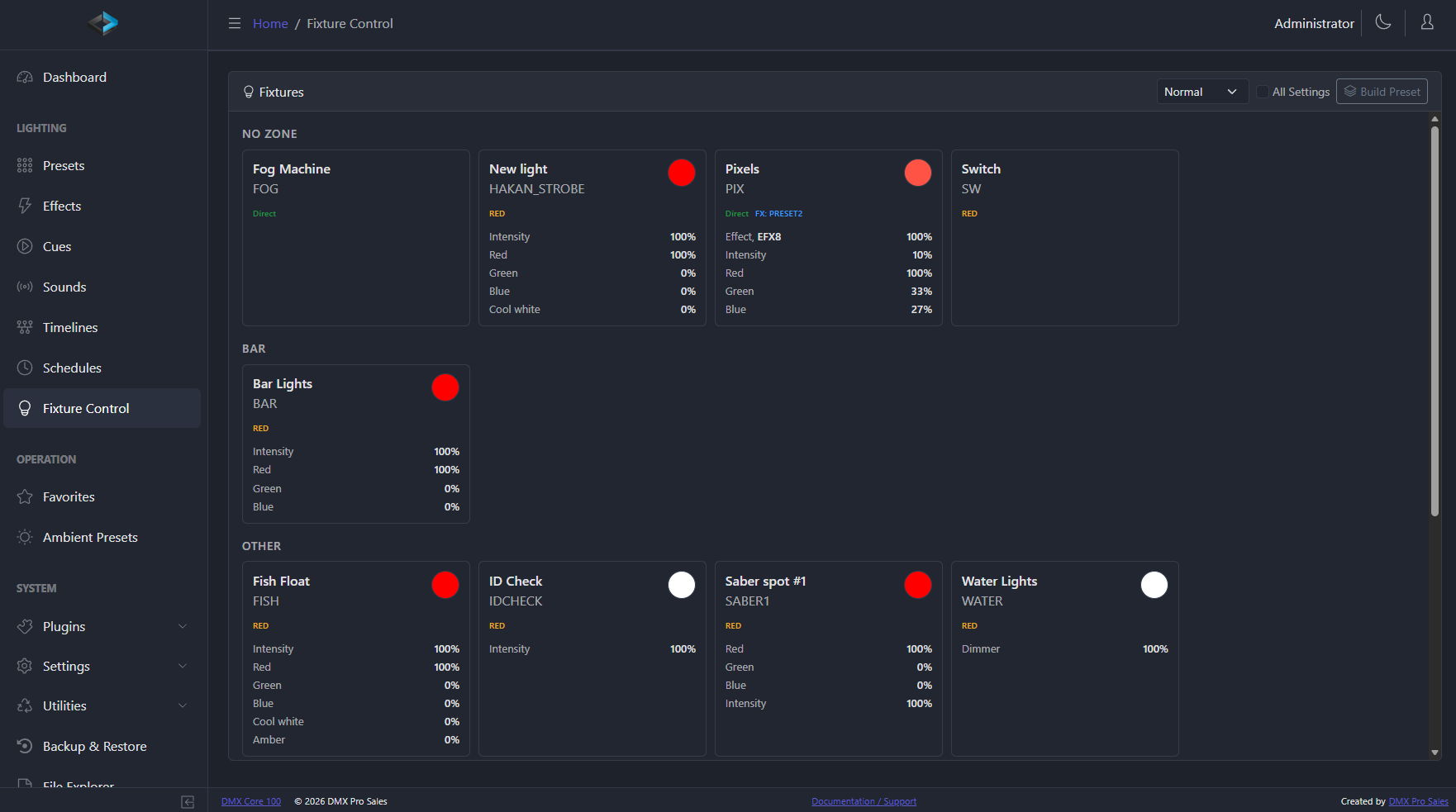The image size is (1456, 812).
Task: Open the Normal view dropdown
Action: 1202,92
